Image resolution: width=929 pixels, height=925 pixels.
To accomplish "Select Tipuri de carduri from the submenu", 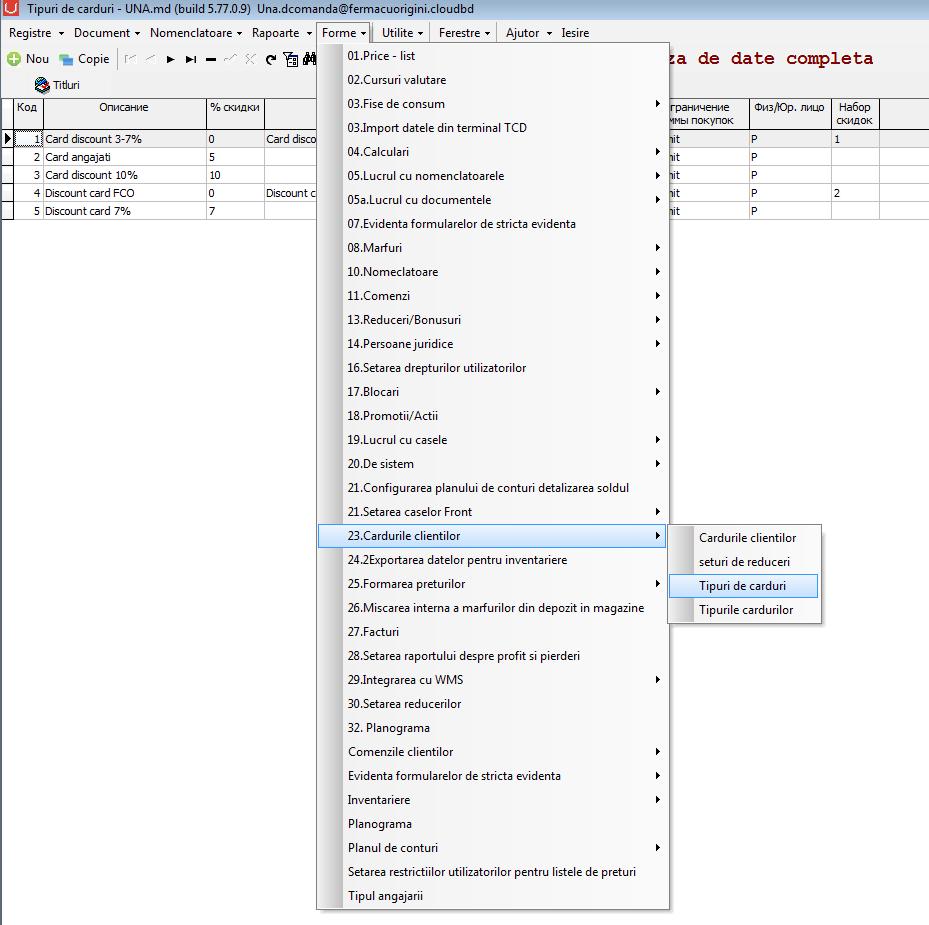I will pyautogui.click(x=743, y=586).
